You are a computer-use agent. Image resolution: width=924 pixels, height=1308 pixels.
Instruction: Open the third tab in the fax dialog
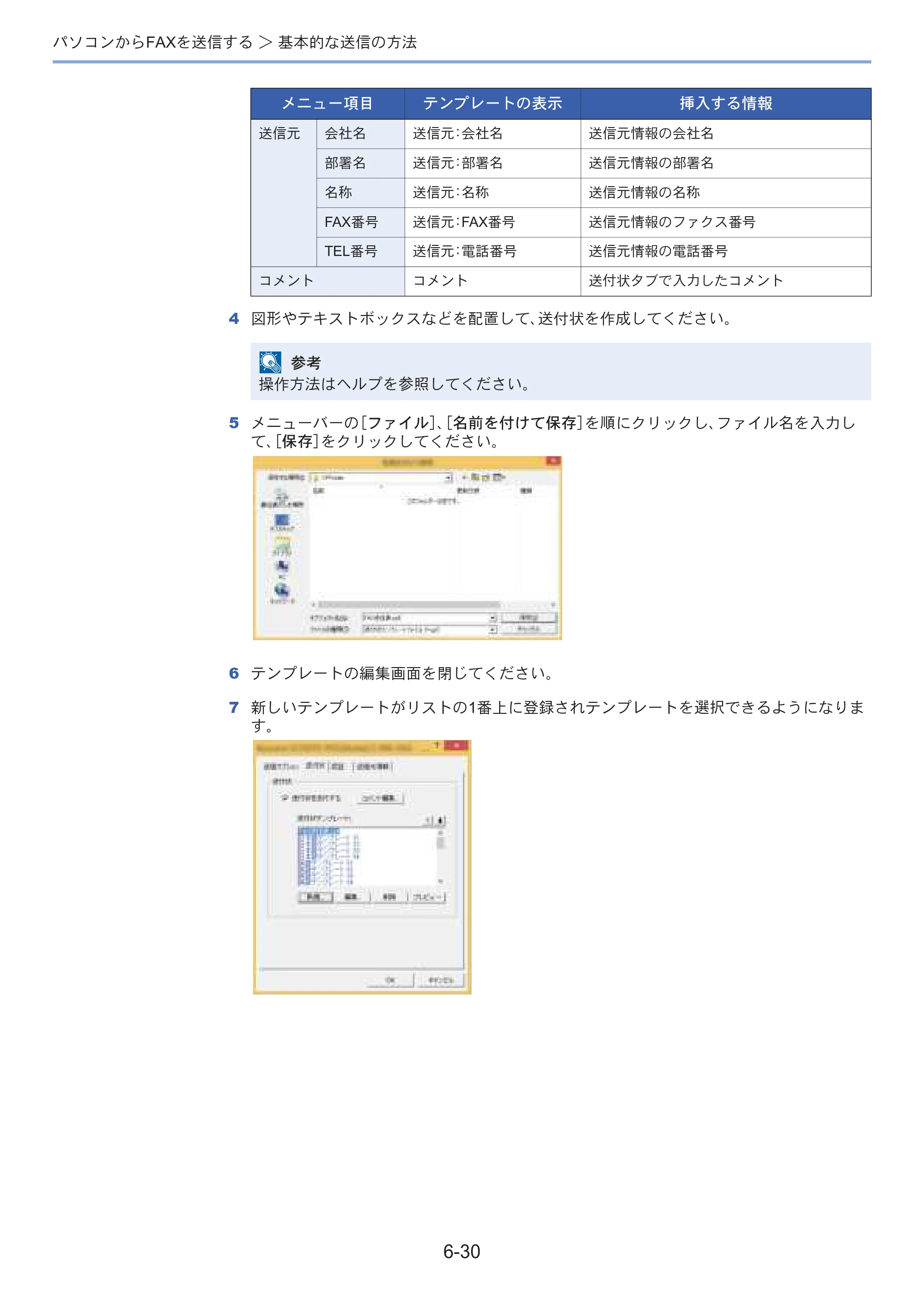pos(338,767)
